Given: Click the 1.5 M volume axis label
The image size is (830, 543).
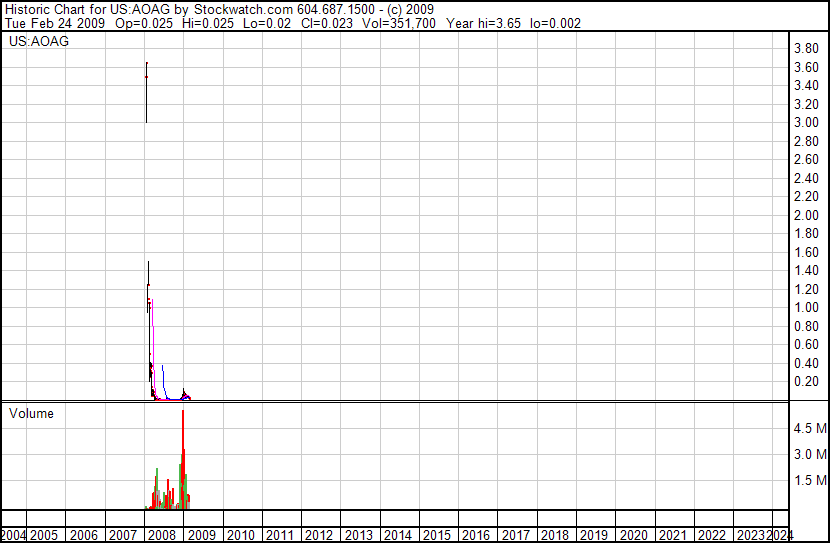Looking at the screenshot, I should 809,481.
